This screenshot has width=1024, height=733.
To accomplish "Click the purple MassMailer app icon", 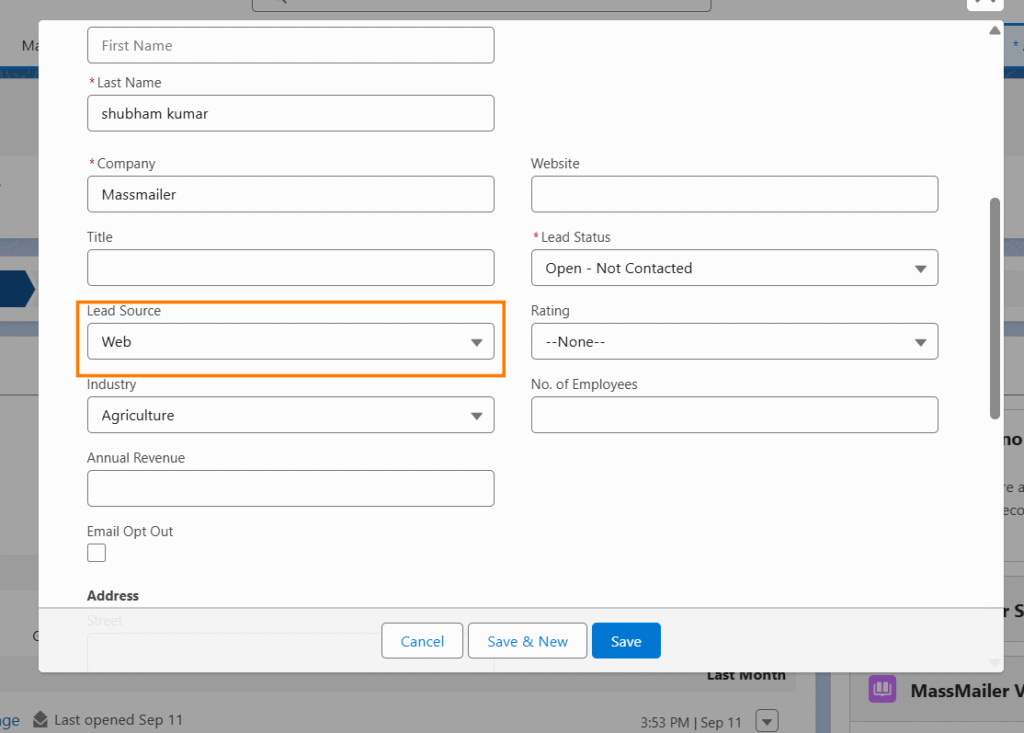I will (882, 690).
